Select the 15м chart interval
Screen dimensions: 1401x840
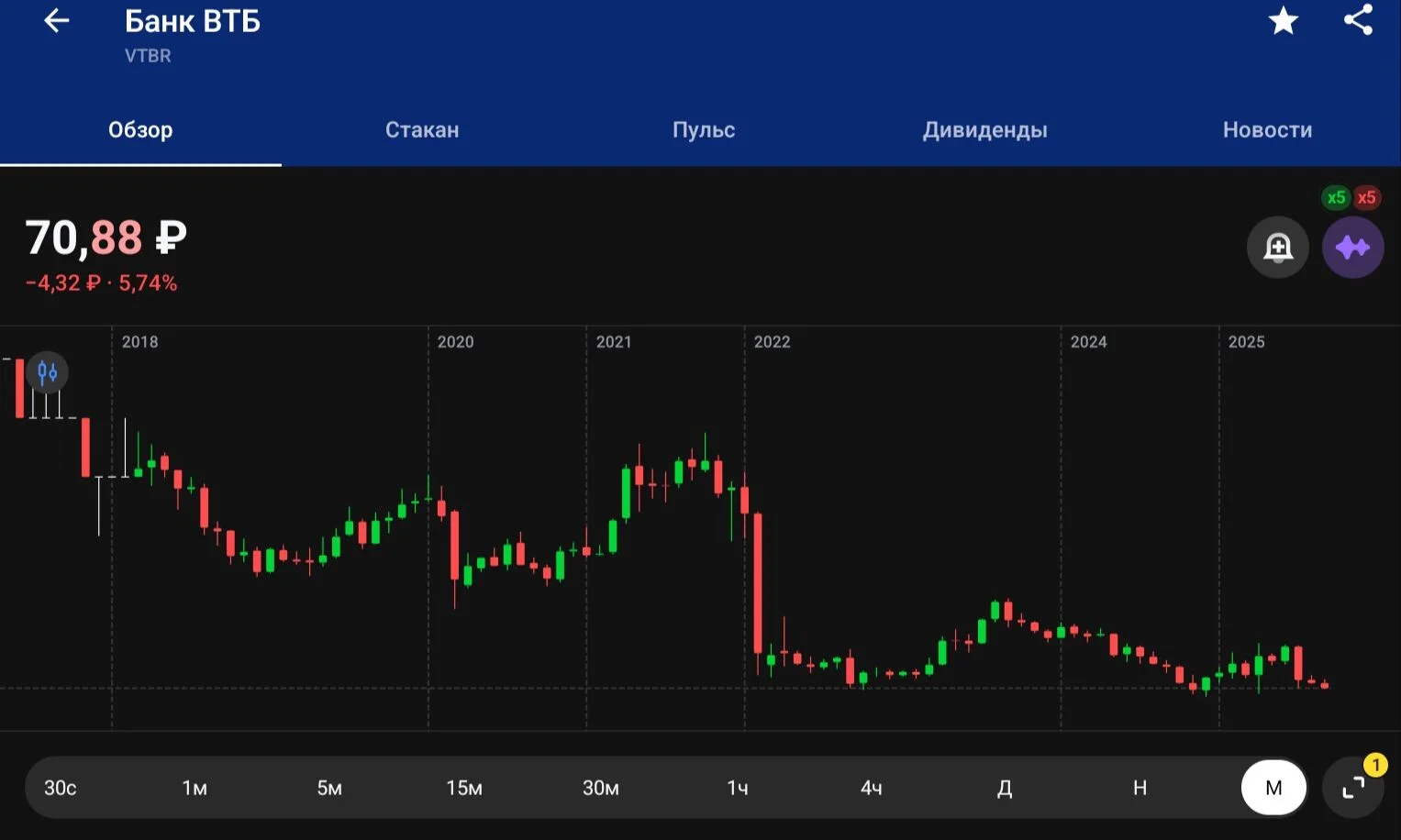464,788
